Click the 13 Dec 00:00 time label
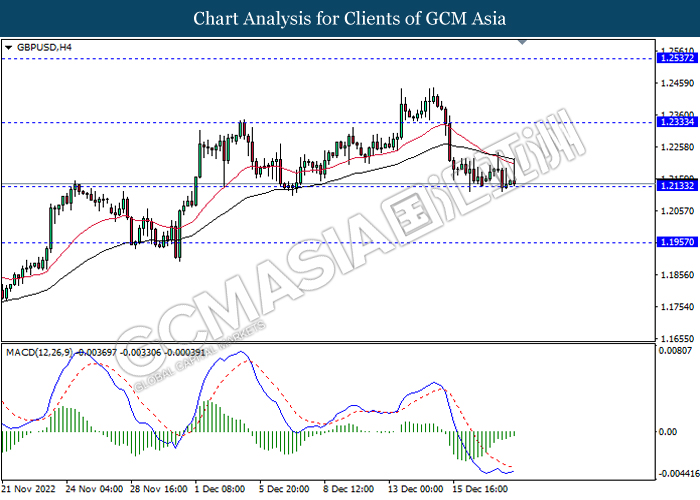700x500 pixels. point(416,489)
